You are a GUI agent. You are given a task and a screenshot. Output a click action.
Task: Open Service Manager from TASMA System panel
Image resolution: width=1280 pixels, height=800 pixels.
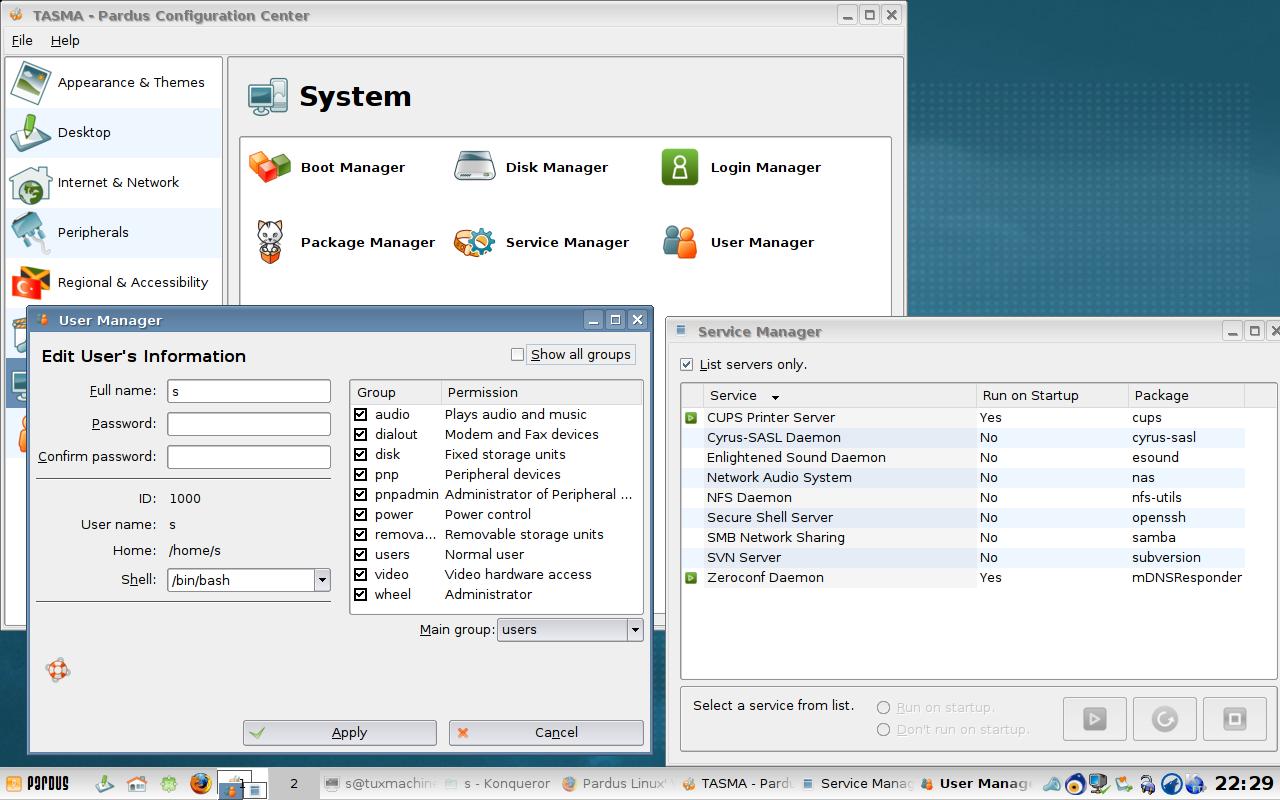click(541, 242)
